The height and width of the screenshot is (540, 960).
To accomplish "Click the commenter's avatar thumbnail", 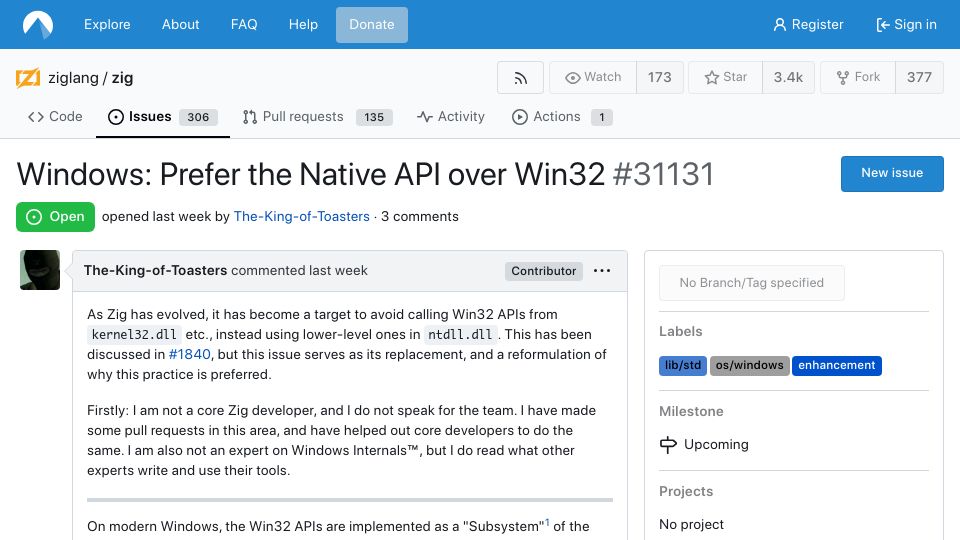I will tap(40, 270).
